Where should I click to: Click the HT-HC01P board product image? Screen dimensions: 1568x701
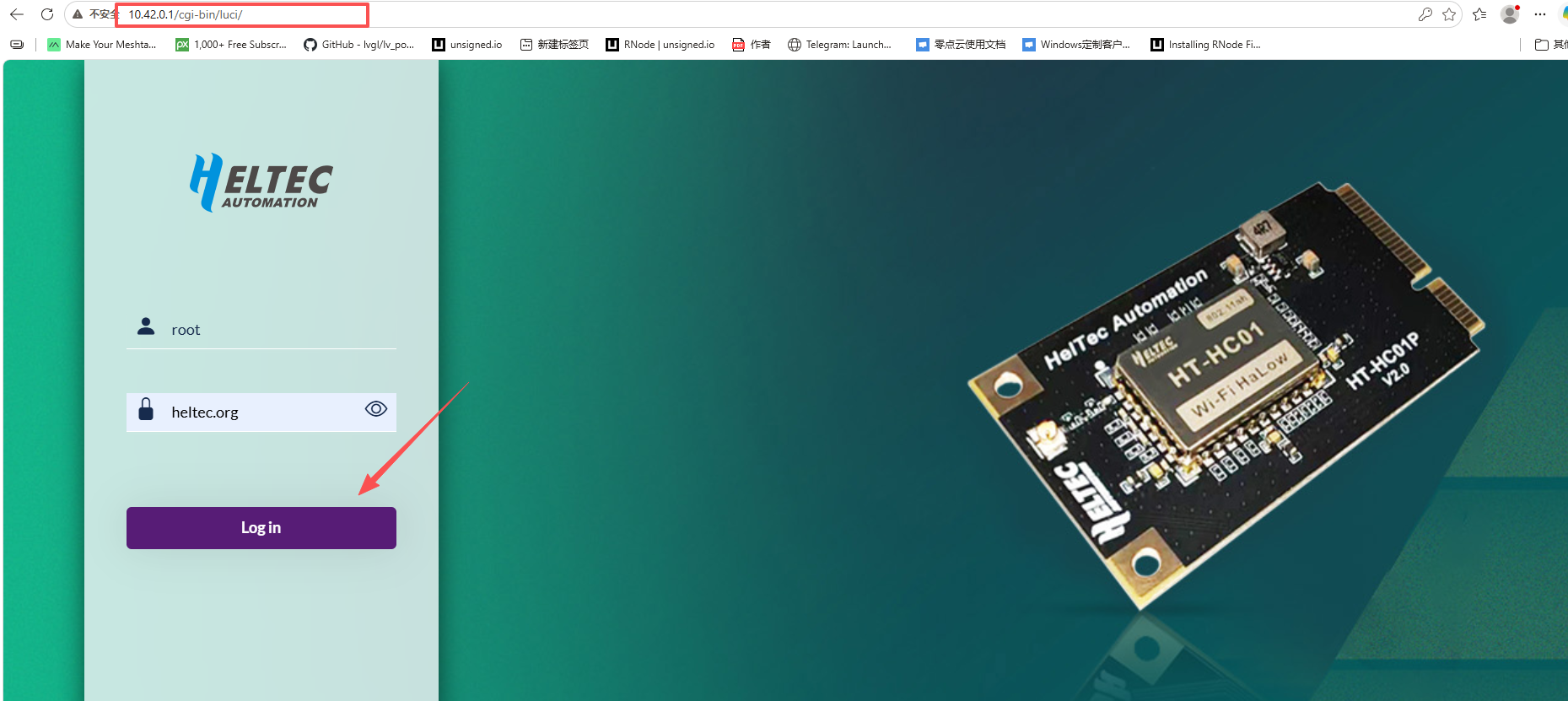[x=1225, y=396]
